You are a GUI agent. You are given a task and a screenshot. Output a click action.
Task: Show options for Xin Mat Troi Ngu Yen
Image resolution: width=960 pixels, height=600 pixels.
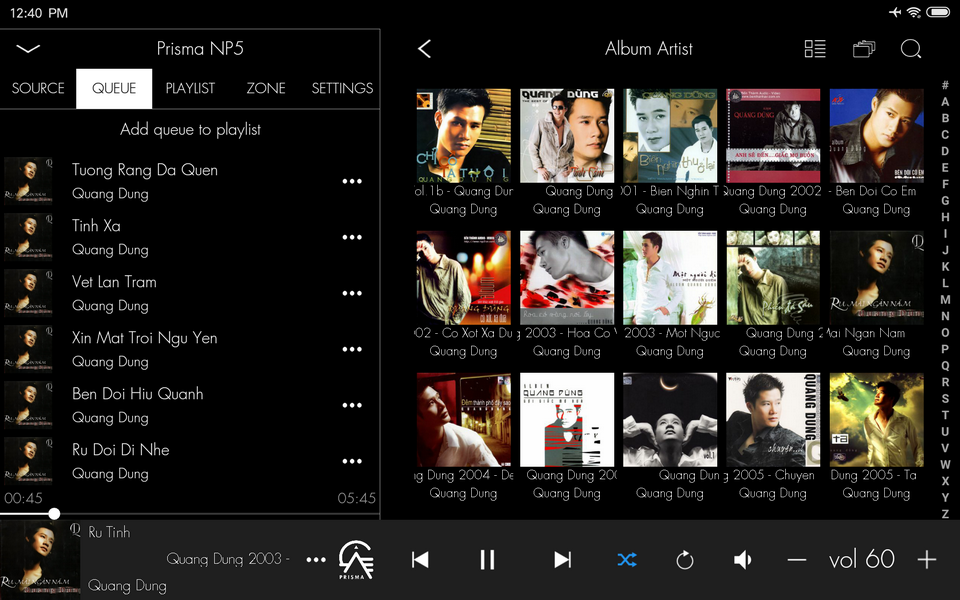tap(352, 349)
